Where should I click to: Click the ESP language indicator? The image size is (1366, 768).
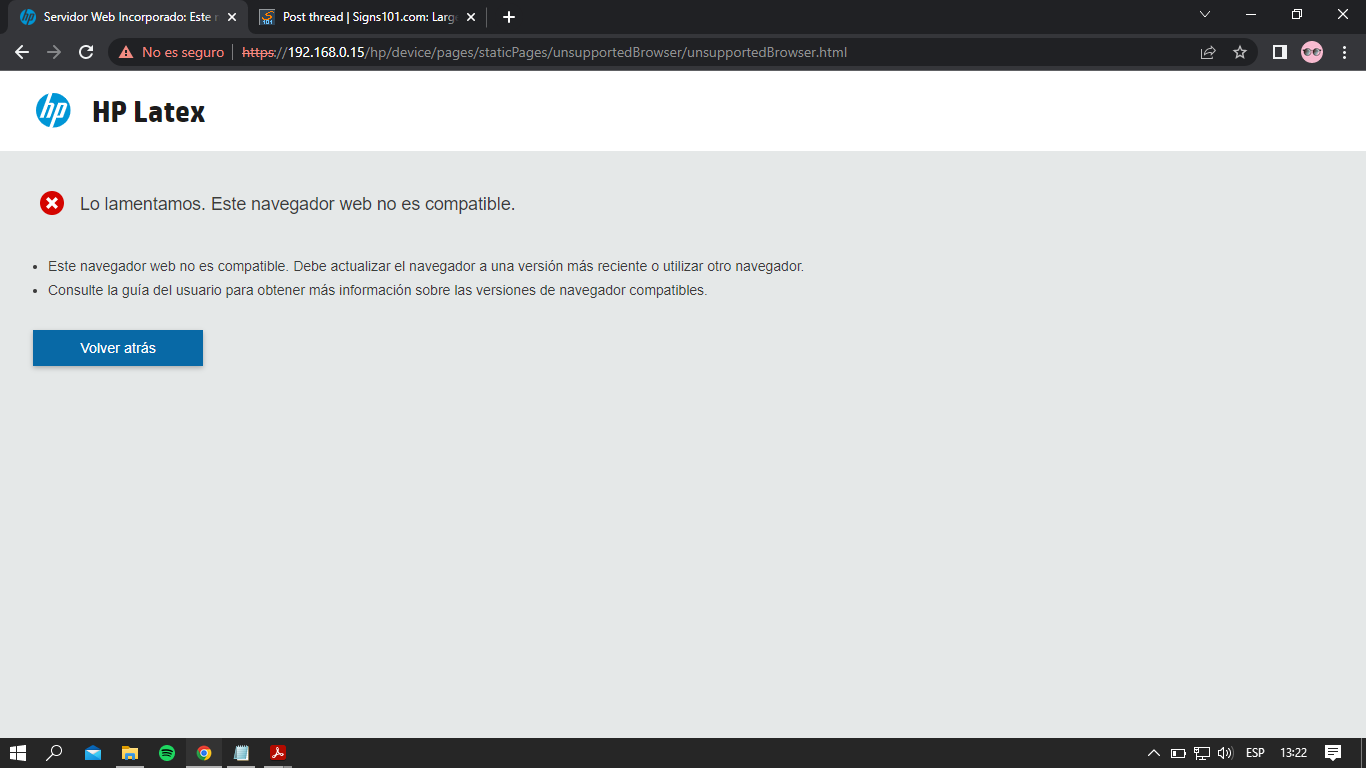click(x=1255, y=753)
